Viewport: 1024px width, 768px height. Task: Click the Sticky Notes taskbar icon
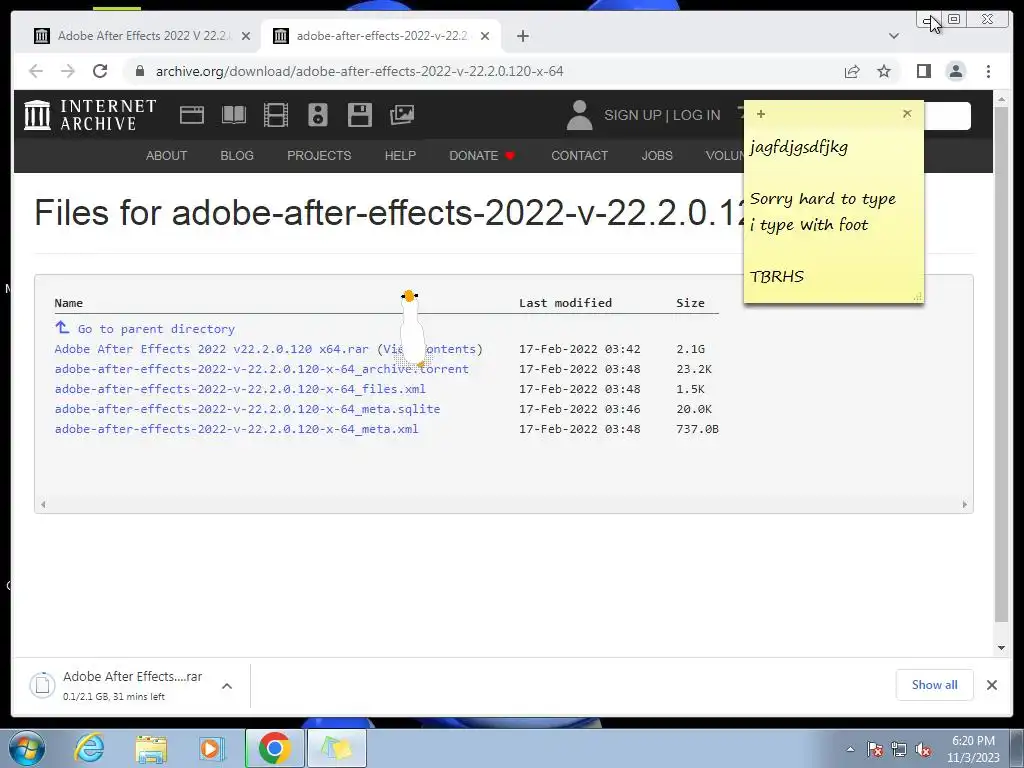click(x=336, y=748)
